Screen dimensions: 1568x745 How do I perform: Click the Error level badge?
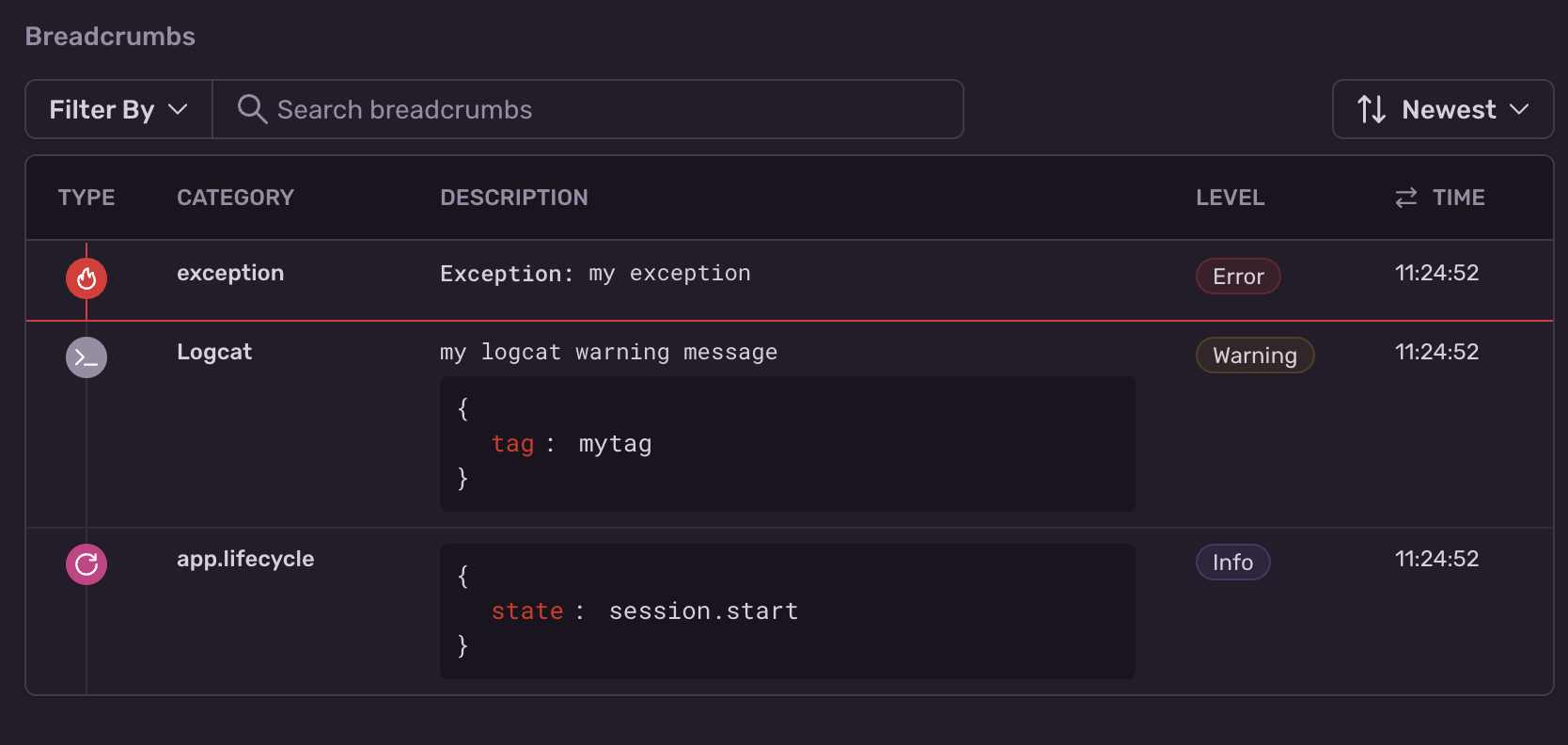(x=1237, y=276)
